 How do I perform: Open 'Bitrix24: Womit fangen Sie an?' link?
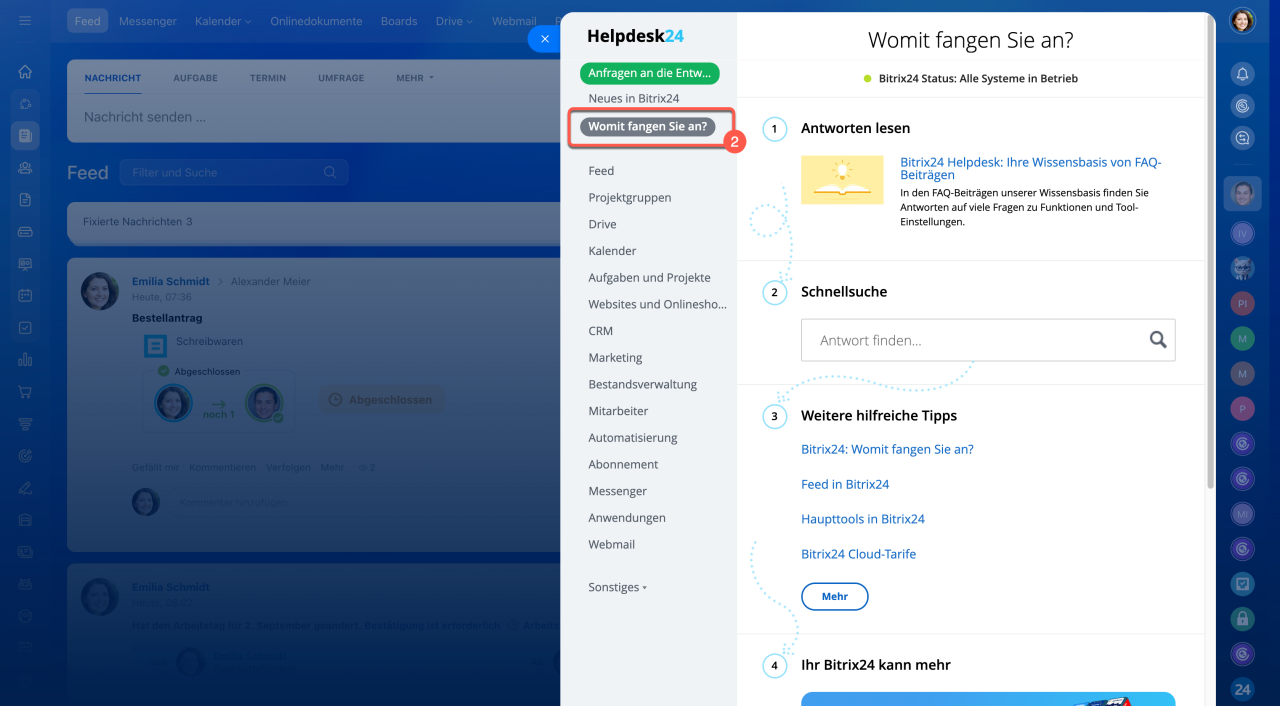[x=887, y=449]
